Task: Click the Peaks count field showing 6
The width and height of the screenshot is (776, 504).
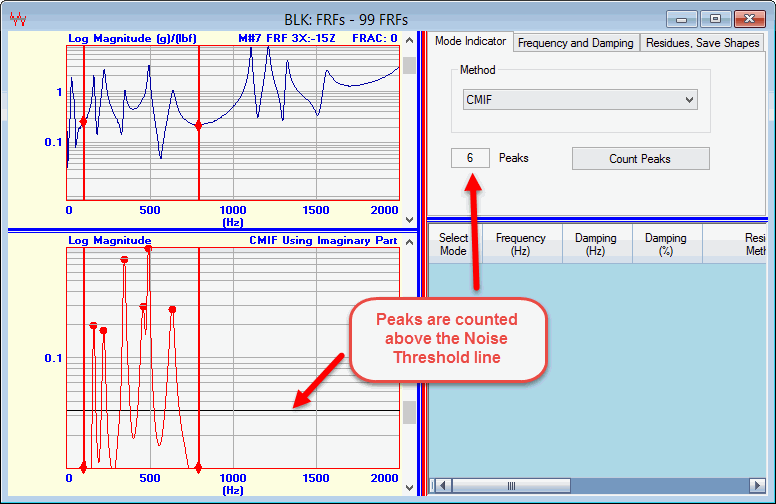Action: (470, 158)
